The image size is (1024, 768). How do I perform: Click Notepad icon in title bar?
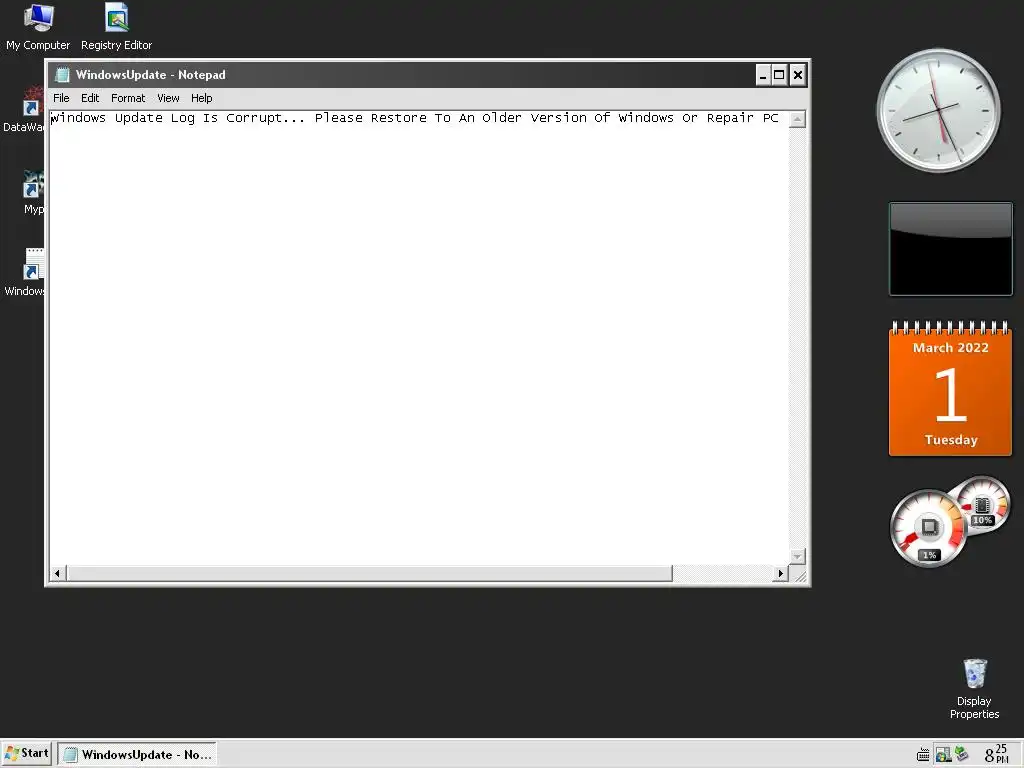[62, 75]
